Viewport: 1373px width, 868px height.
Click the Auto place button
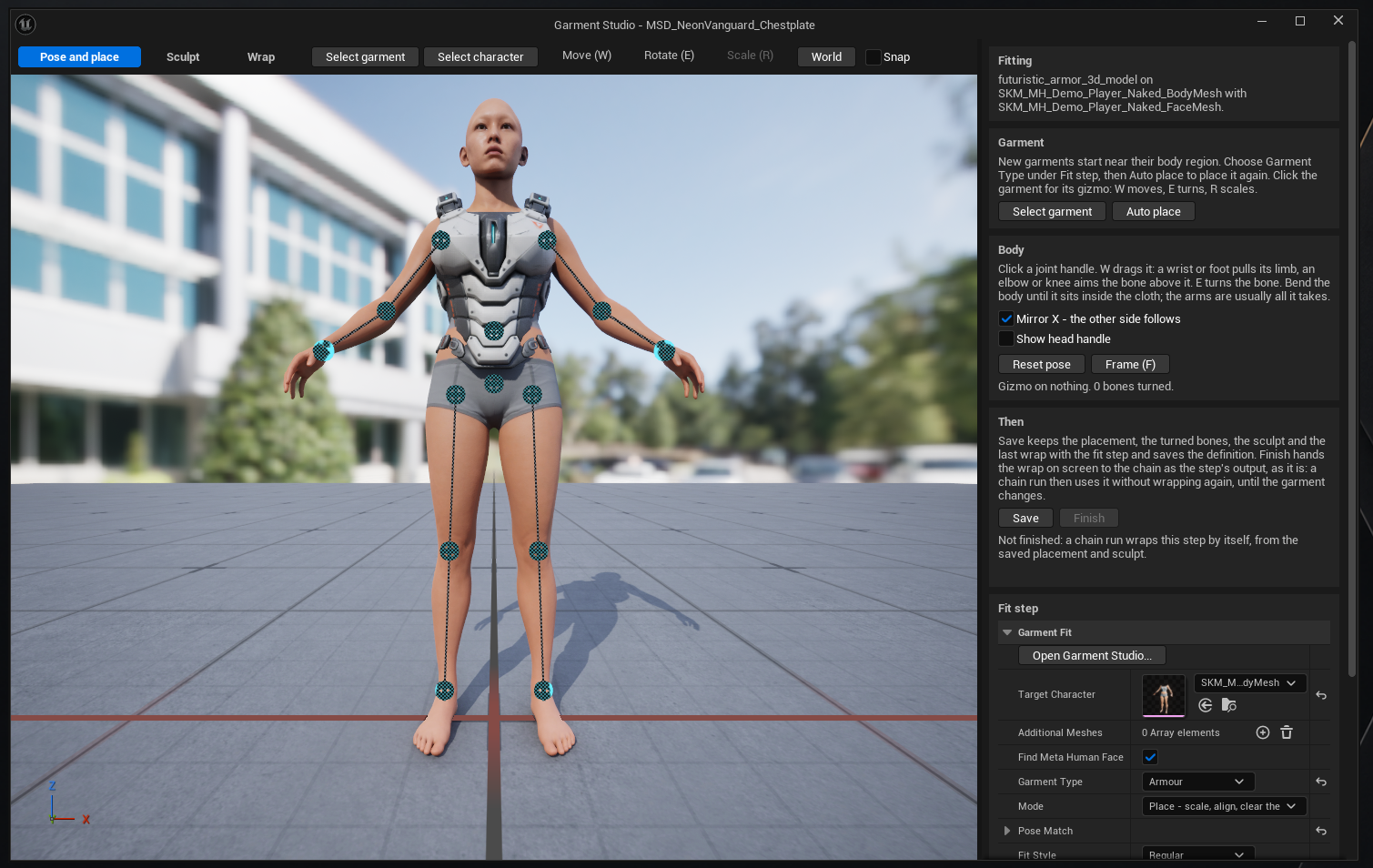pos(1153,211)
